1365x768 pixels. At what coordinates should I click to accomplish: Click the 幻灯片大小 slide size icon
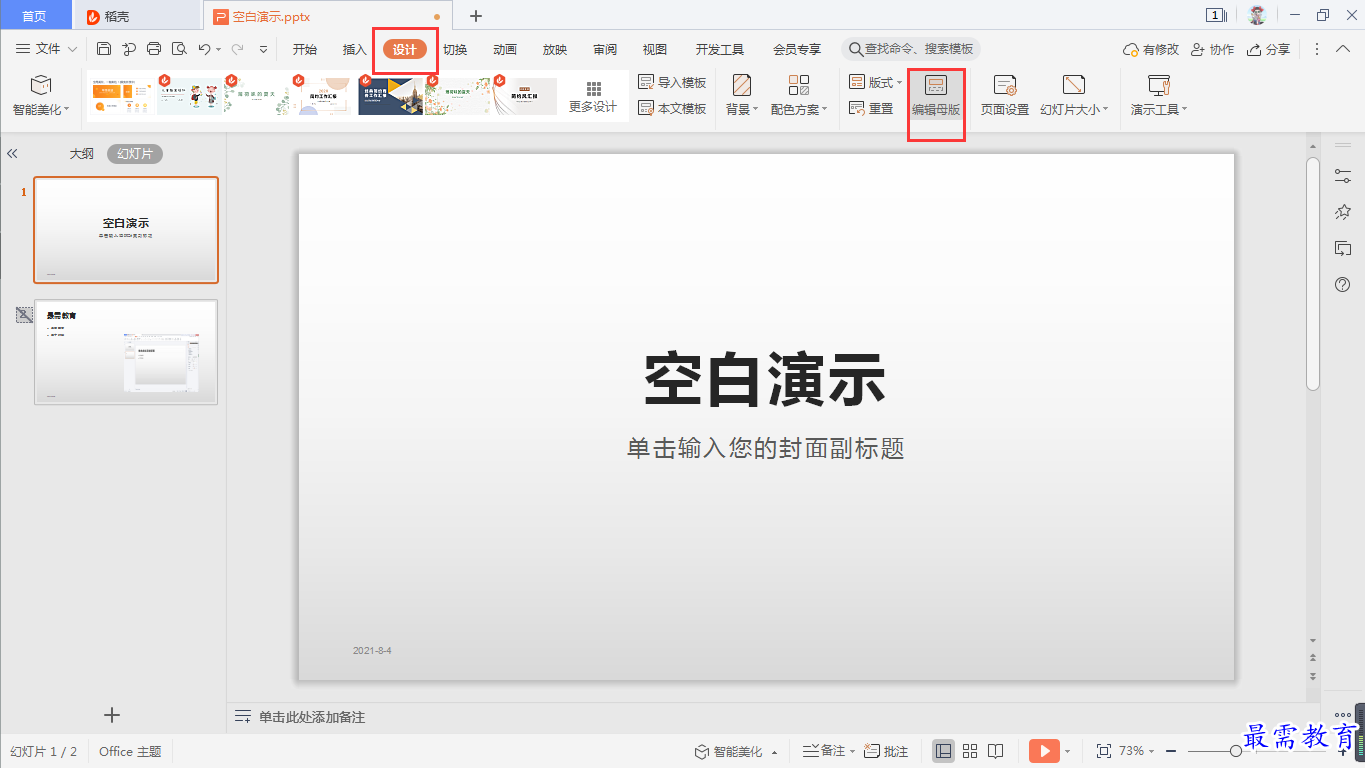(x=1074, y=84)
